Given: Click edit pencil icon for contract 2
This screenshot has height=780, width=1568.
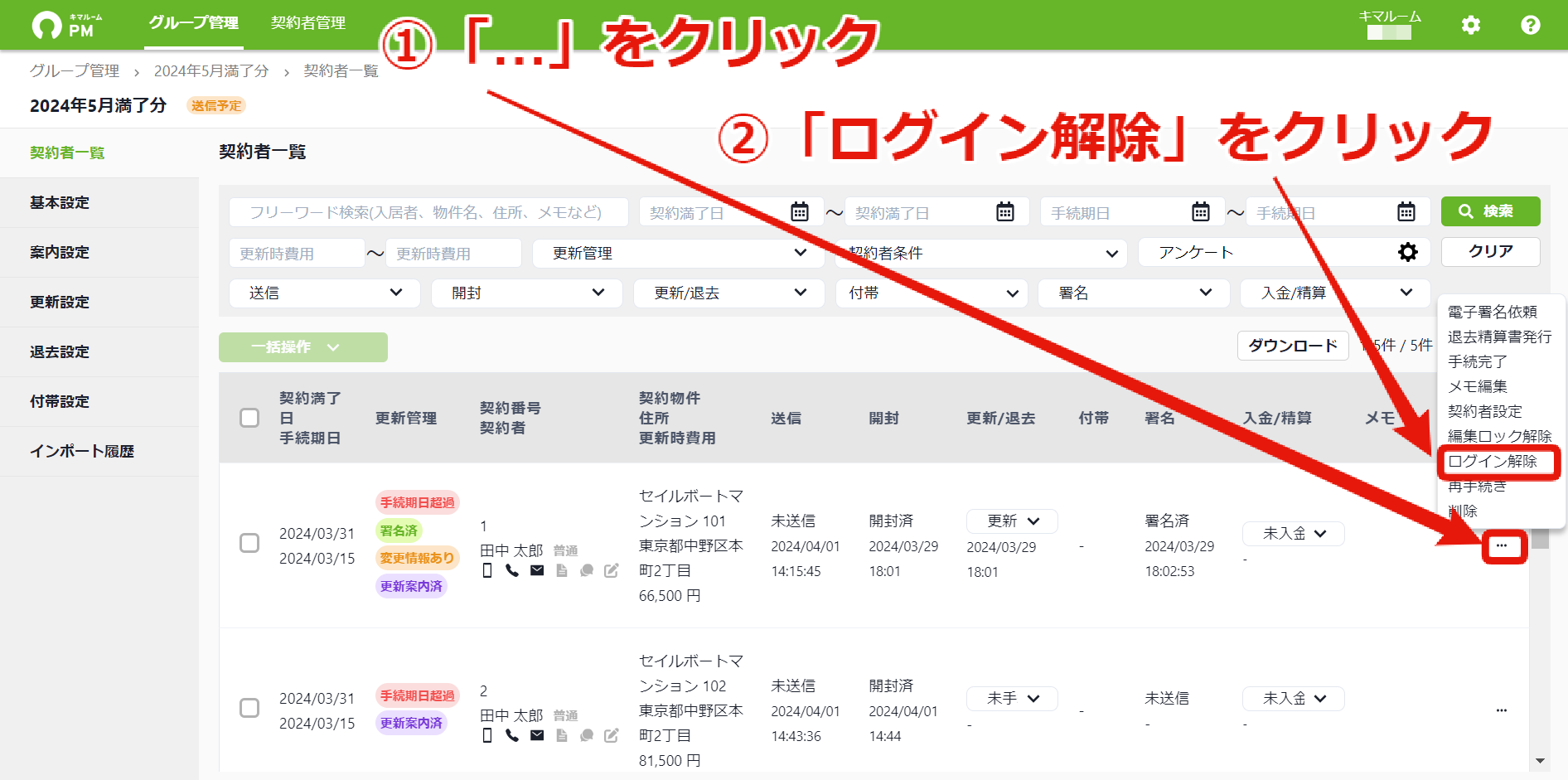Looking at the screenshot, I should (x=612, y=735).
